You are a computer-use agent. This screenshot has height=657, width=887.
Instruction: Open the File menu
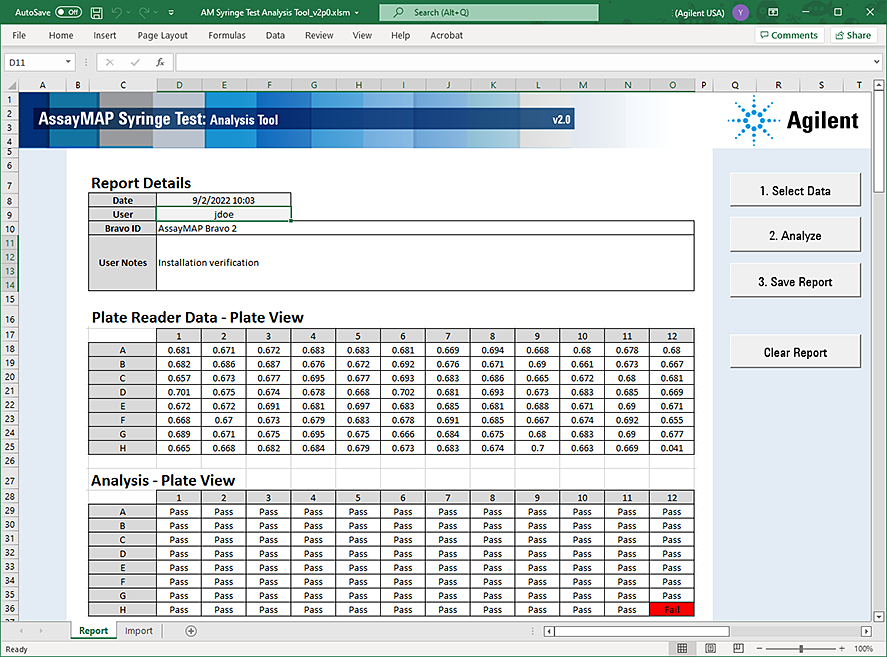19,35
